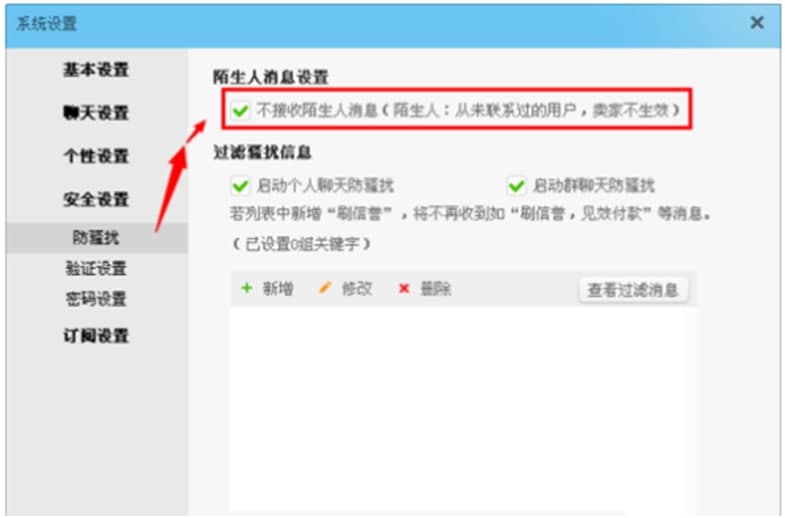The width and height of the screenshot is (785, 518).
Task: Click the 修改 keyword text
Action: [x=357, y=288]
